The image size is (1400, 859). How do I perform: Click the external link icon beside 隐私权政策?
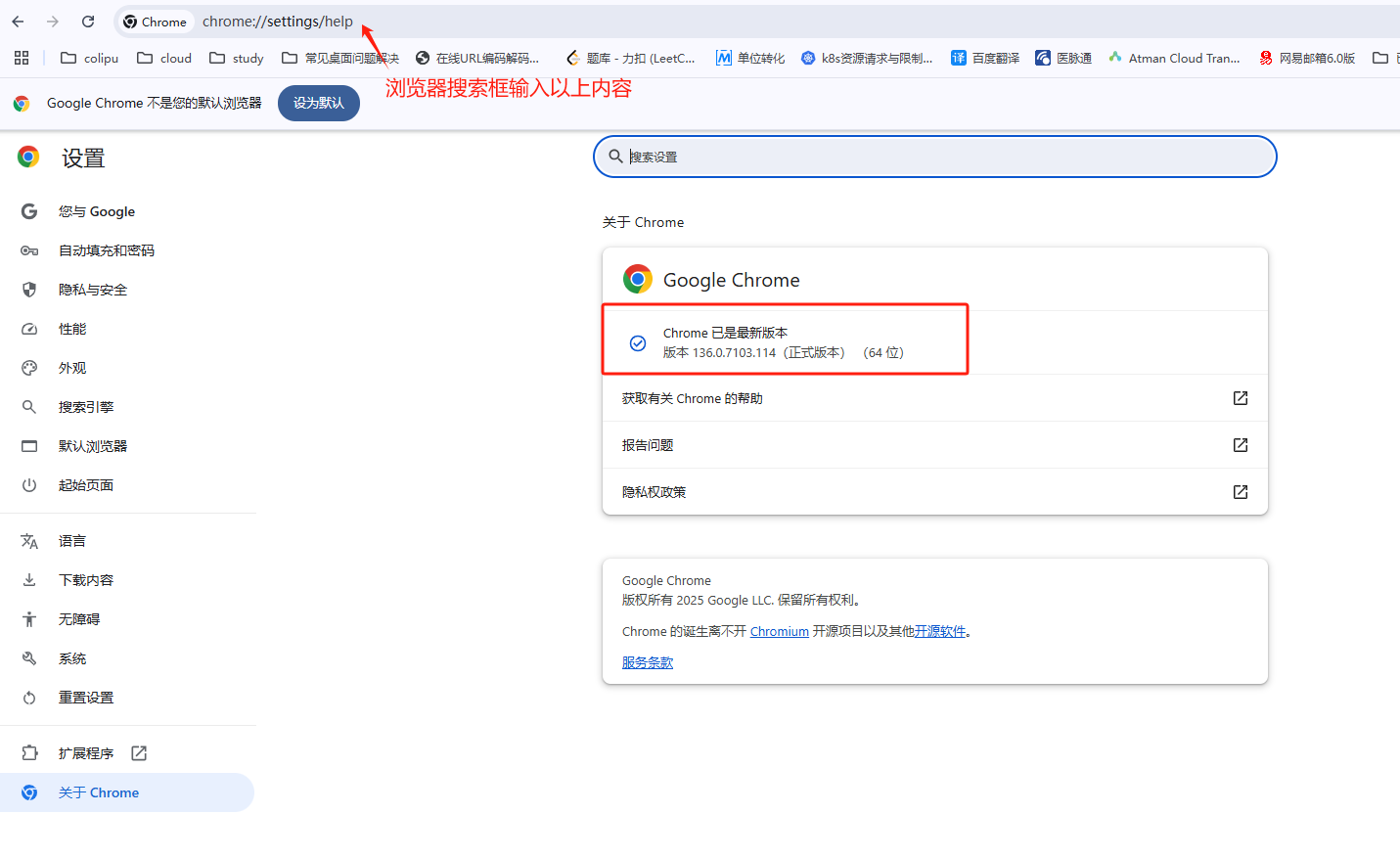pyautogui.click(x=1240, y=491)
